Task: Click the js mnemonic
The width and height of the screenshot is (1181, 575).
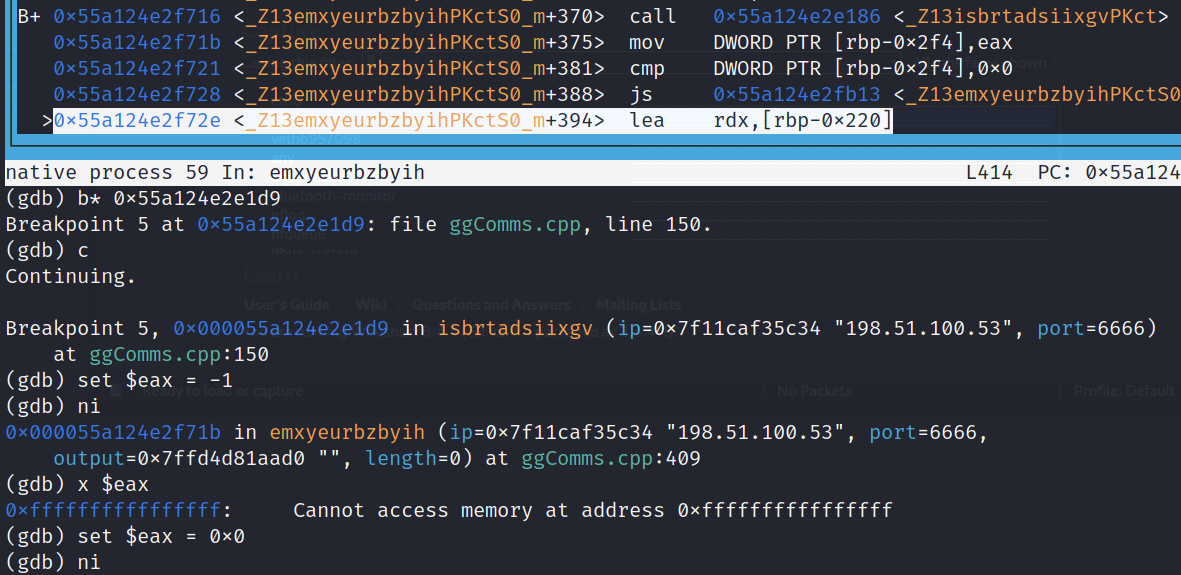Action: pos(640,95)
